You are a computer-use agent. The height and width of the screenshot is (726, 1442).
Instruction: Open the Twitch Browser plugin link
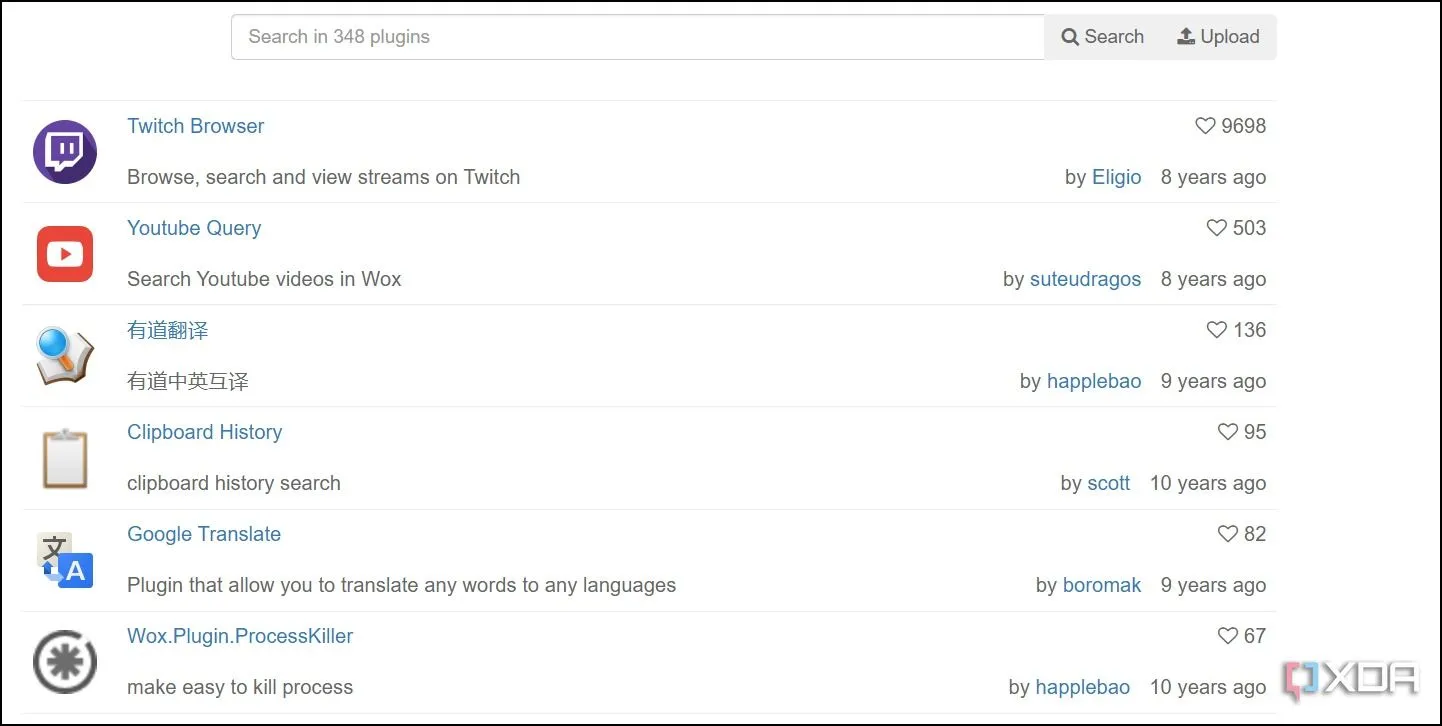tap(196, 126)
